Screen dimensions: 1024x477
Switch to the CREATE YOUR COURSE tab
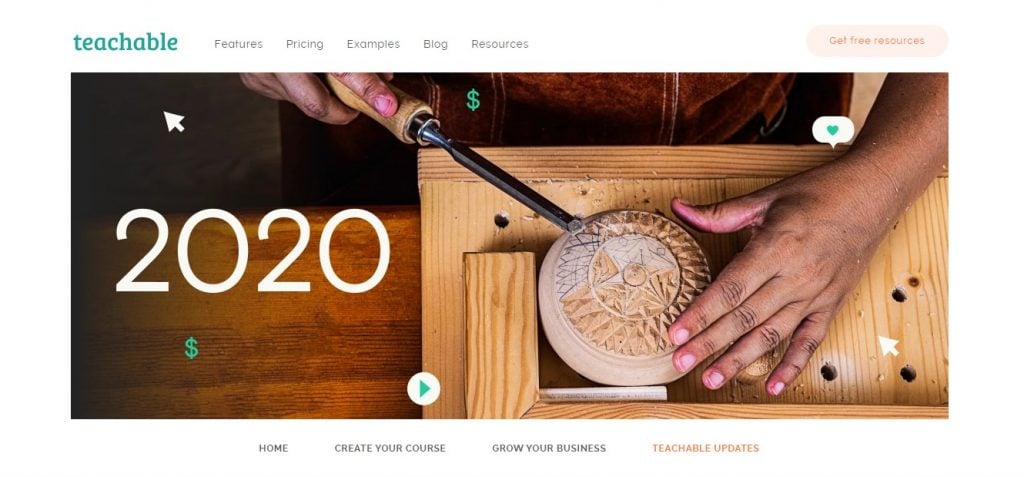[390, 448]
